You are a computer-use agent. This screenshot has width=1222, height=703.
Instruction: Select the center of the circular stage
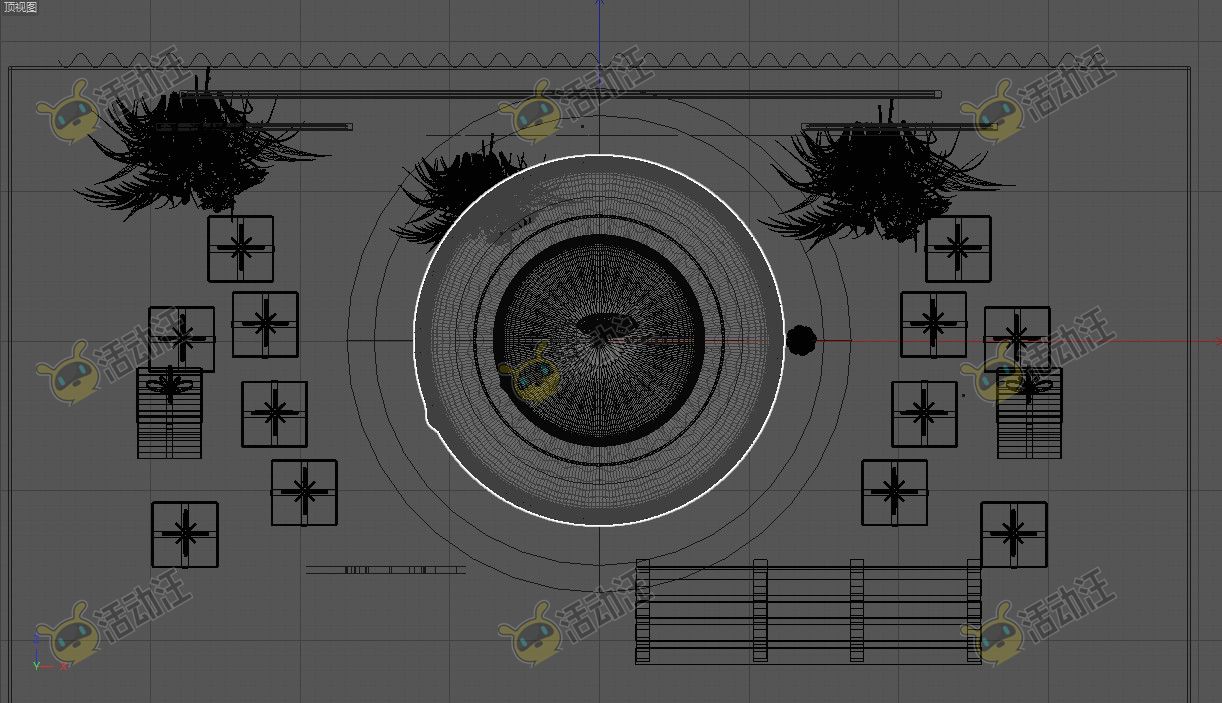[x=599, y=339]
